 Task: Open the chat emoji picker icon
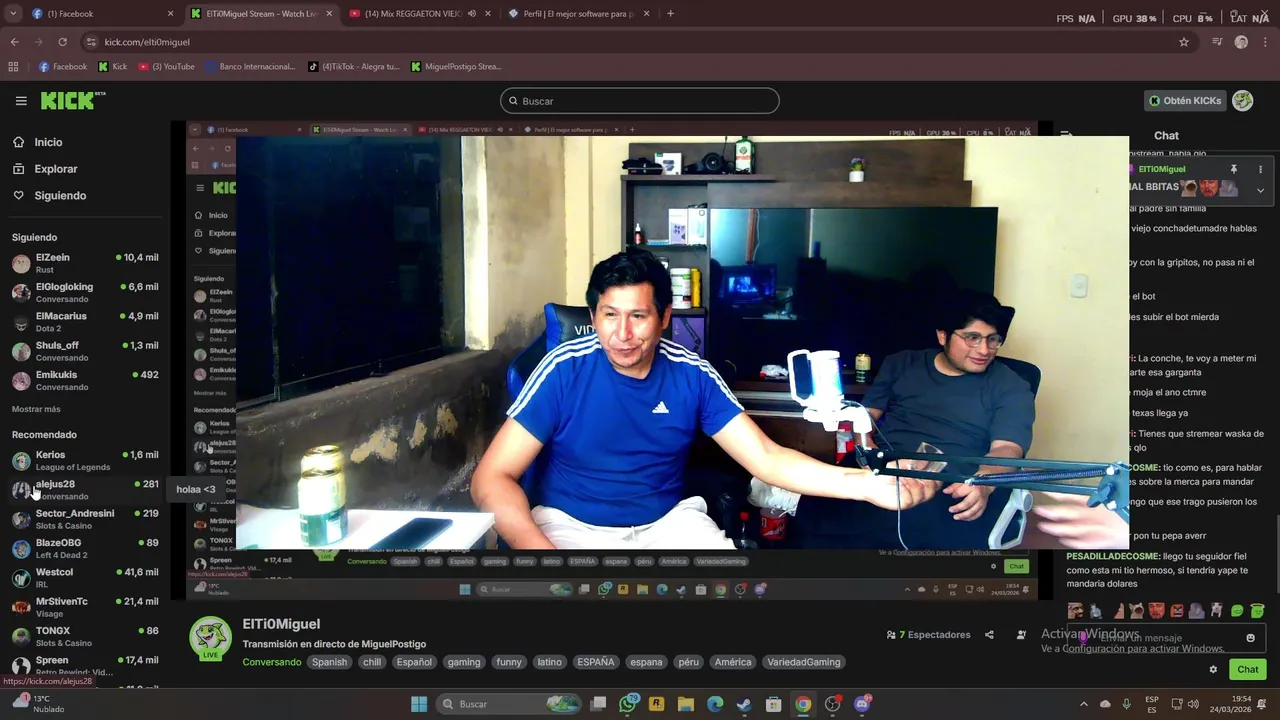[x=1250, y=638]
